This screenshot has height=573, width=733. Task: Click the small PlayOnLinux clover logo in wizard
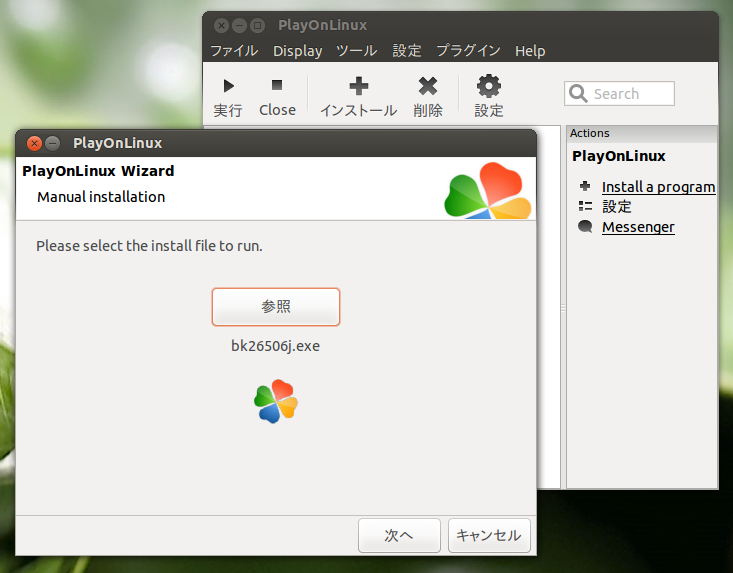click(x=276, y=401)
